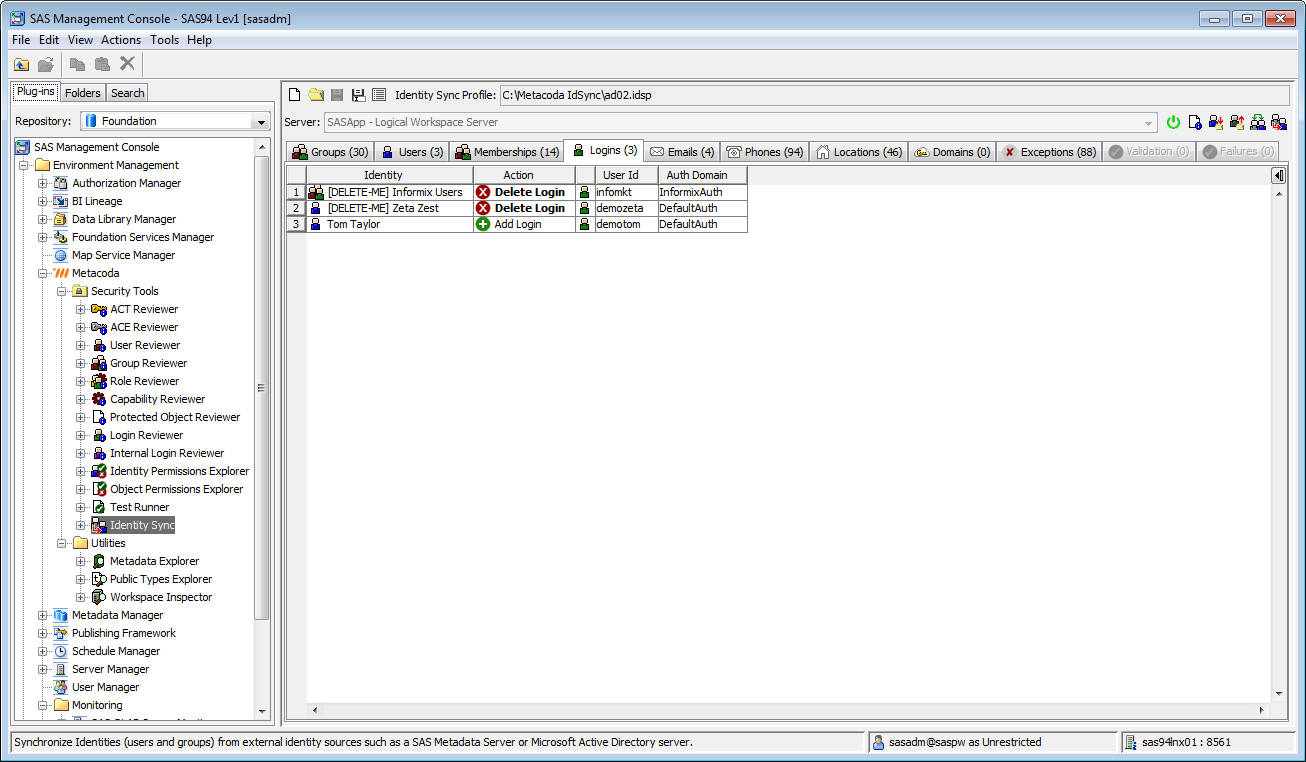Viewport: 1306px width, 762px height.
Task: Open the Server SASApp dropdown
Action: [1150, 122]
